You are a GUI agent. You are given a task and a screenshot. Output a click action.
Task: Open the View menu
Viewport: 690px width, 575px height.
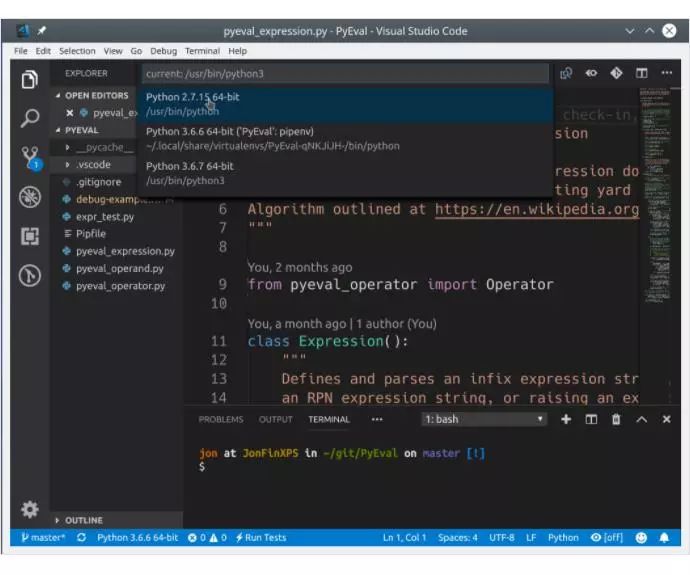pyautogui.click(x=113, y=51)
